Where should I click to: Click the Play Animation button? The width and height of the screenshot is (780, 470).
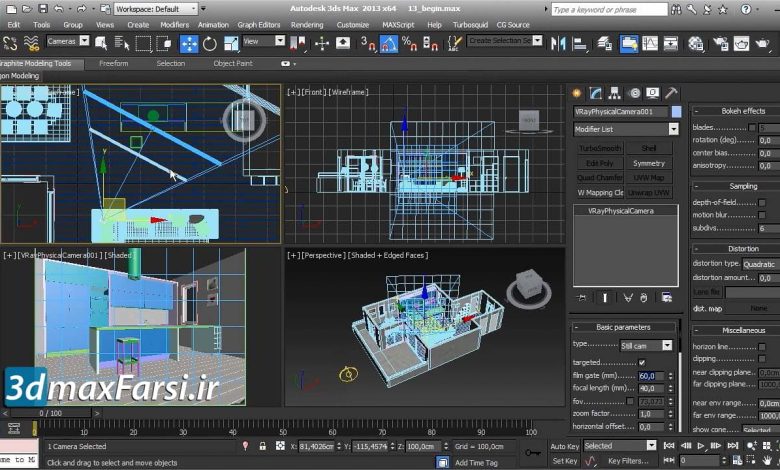(x=701, y=446)
